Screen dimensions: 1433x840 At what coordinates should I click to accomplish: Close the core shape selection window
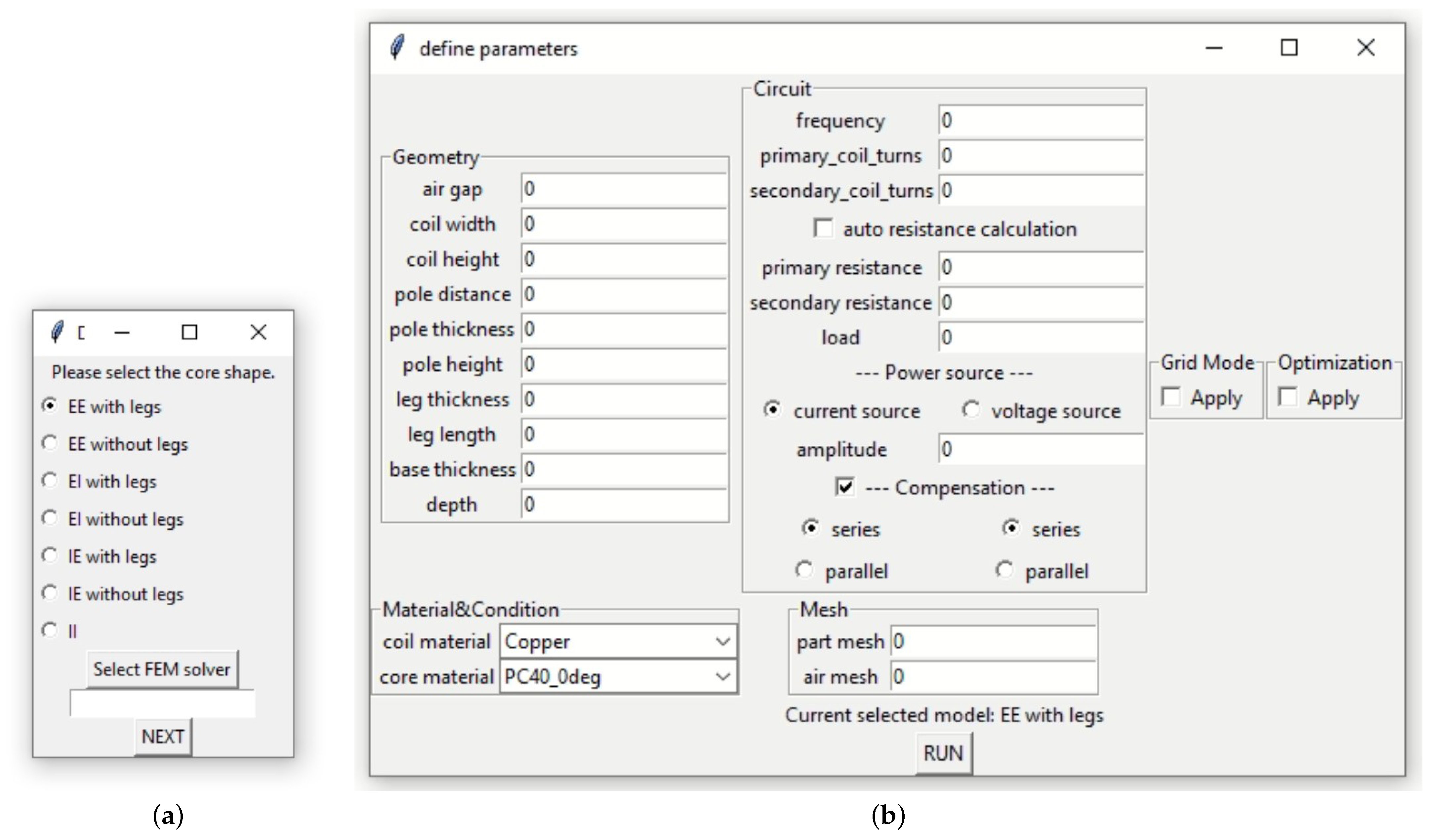[x=258, y=332]
